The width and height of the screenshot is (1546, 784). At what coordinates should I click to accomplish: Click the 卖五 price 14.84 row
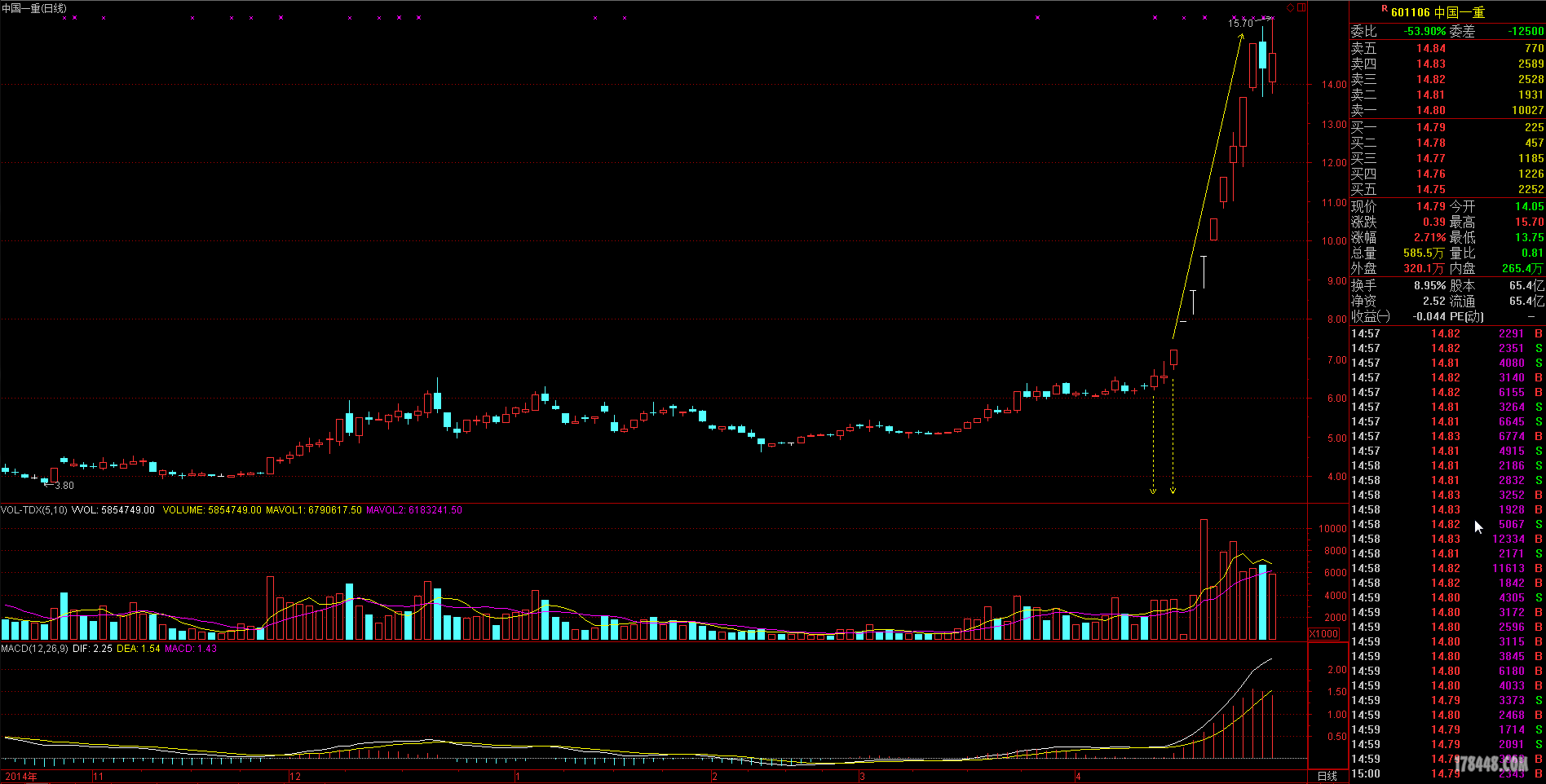(x=1447, y=48)
